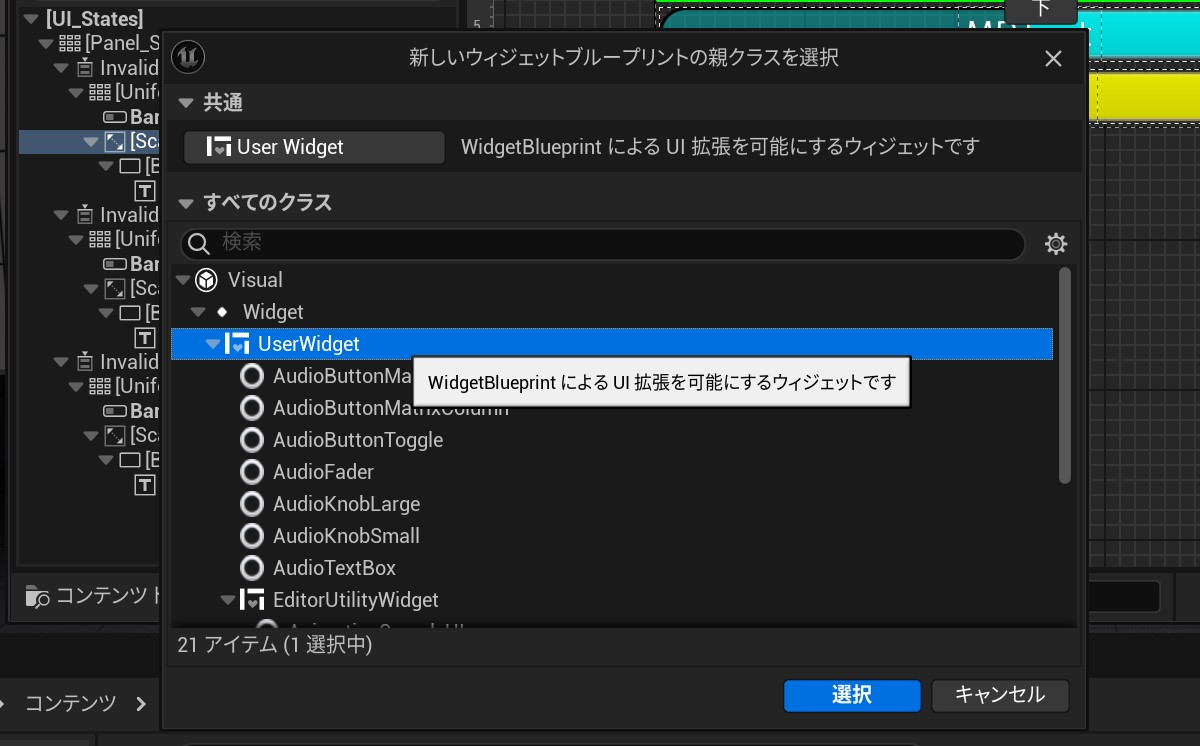Open class viewer settings gear icon
This screenshot has height=746, width=1200.
tap(1056, 244)
